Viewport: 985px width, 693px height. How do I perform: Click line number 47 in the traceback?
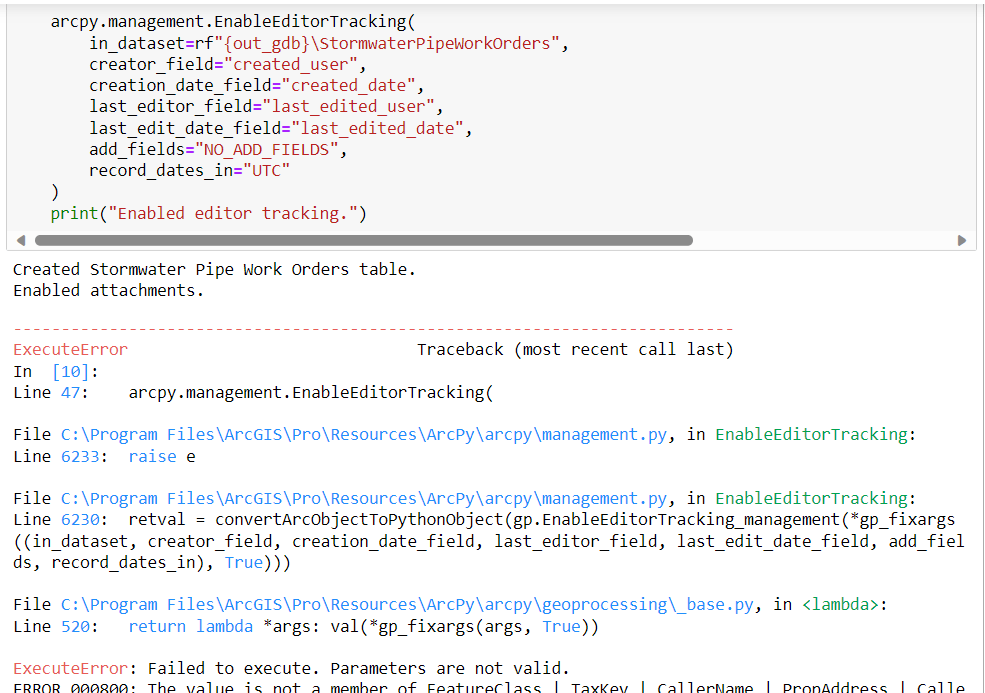pyautogui.click(x=70, y=392)
